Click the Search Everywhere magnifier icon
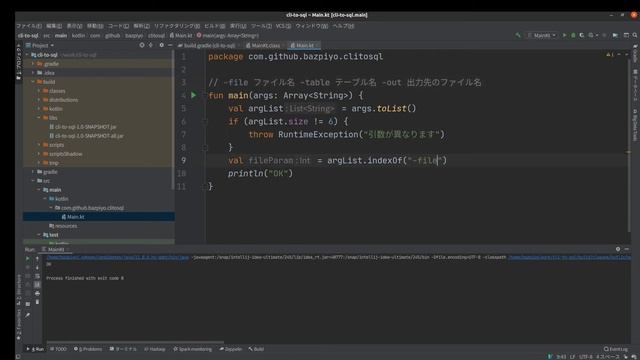640x360 pixels. [635, 36]
